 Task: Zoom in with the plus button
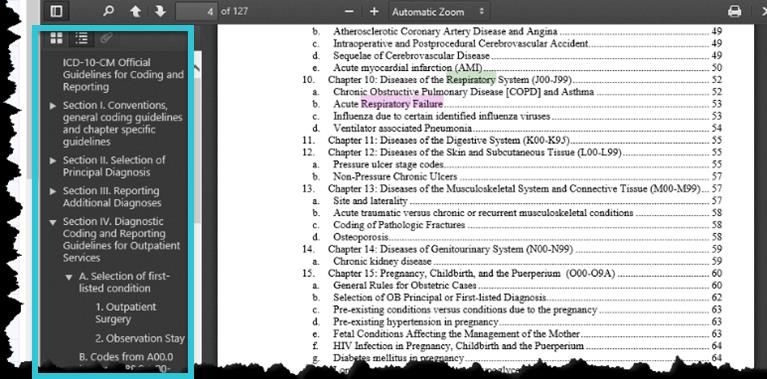(x=374, y=11)
